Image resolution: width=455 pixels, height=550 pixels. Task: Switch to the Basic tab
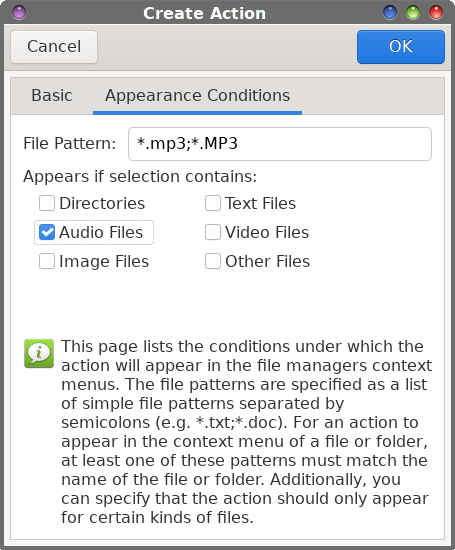[52, 95]
